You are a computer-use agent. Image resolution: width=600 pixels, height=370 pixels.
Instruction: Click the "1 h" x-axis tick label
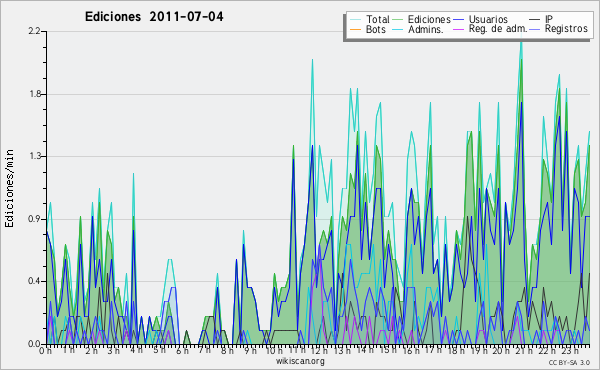point(68,351)
